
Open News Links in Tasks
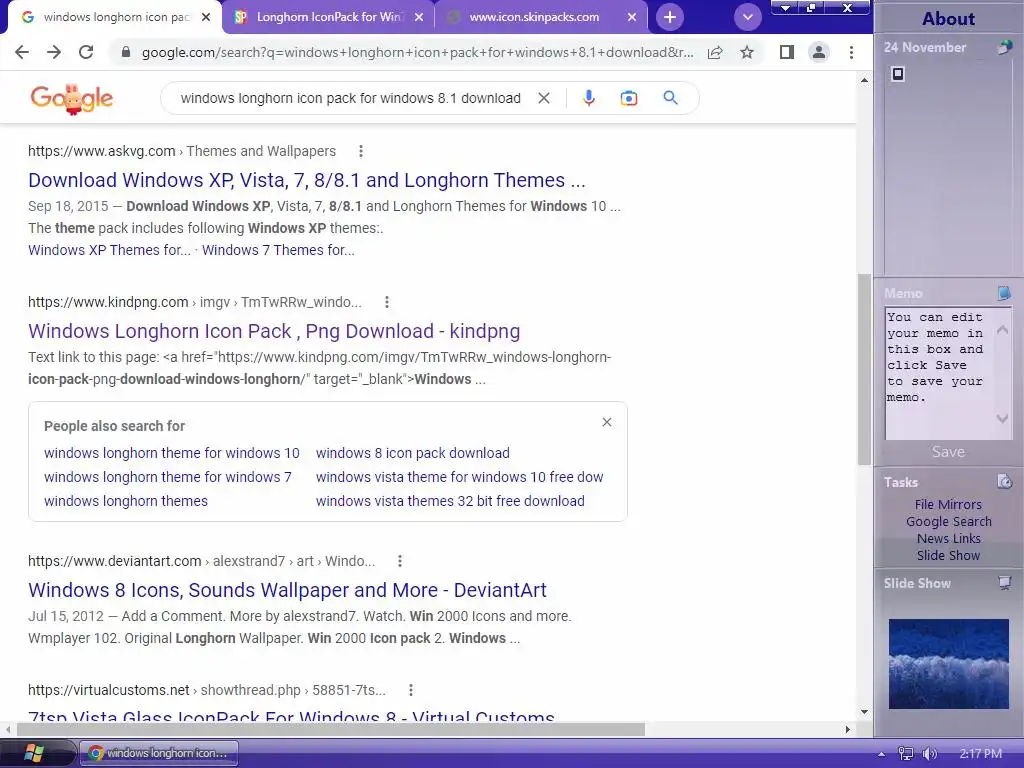coord(948,539)
